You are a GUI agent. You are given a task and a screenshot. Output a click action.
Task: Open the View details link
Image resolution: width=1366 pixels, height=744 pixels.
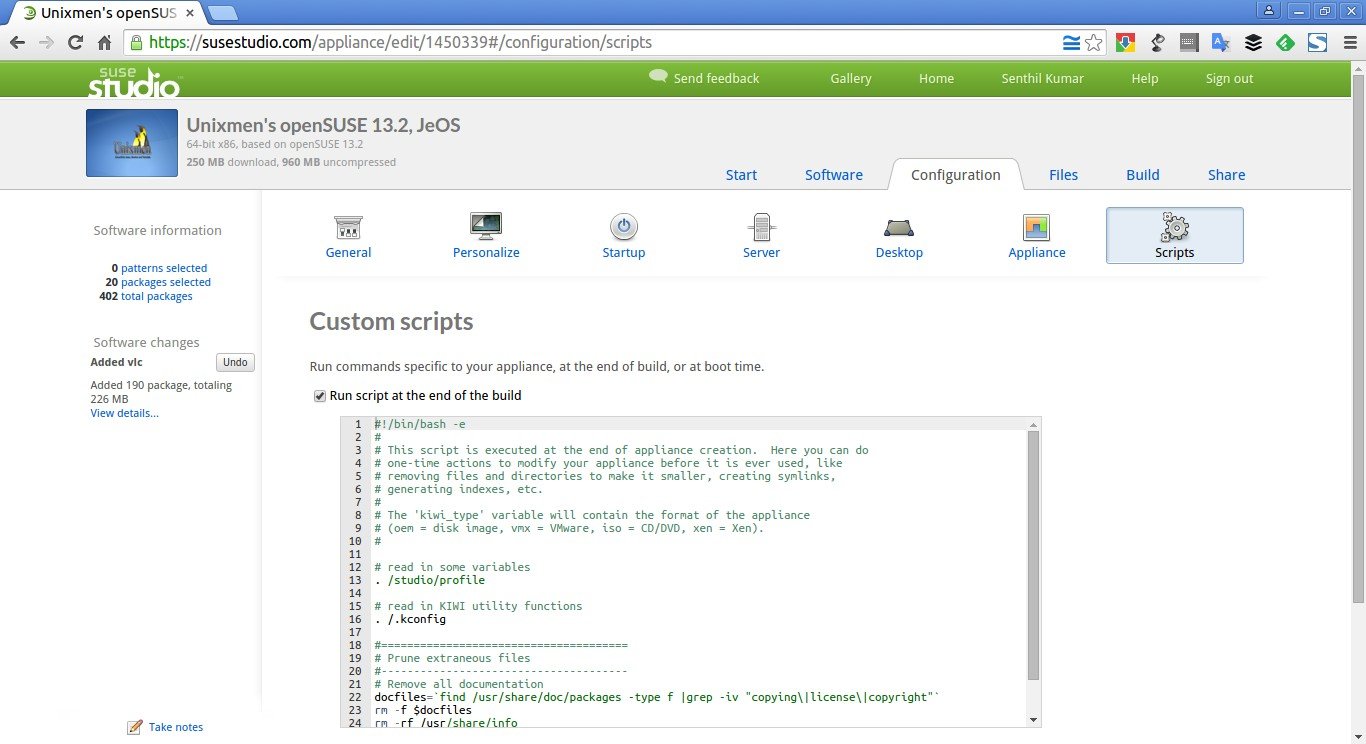[x=125, y=413]
